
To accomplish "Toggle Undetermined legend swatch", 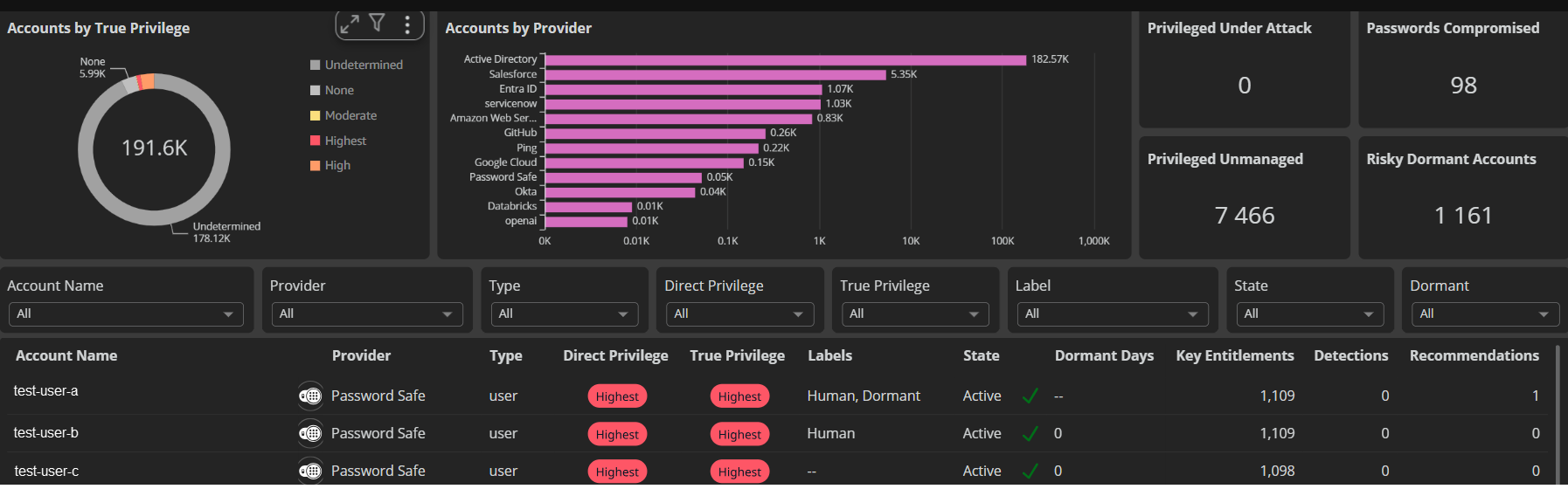I will [x=315, y=65].
